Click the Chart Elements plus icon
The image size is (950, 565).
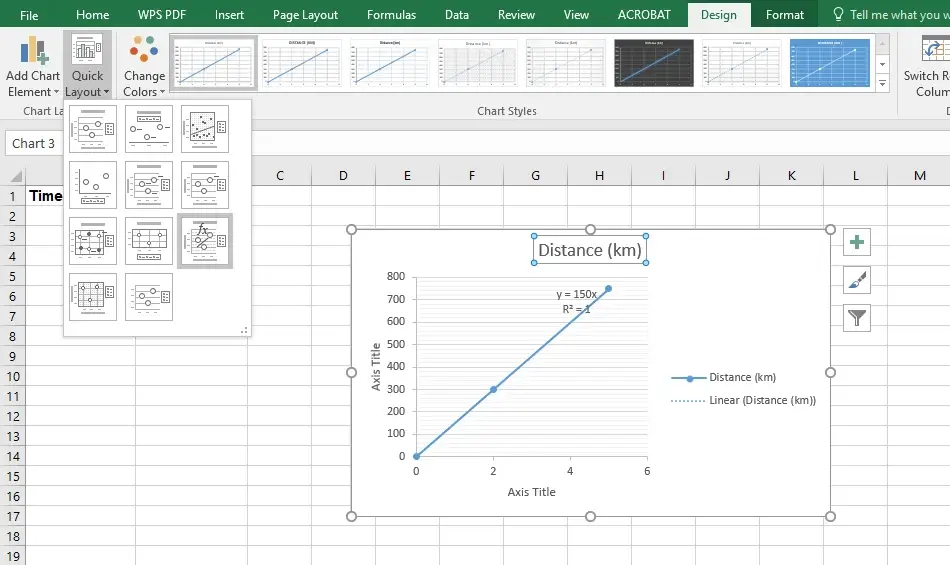coord(857,242)
